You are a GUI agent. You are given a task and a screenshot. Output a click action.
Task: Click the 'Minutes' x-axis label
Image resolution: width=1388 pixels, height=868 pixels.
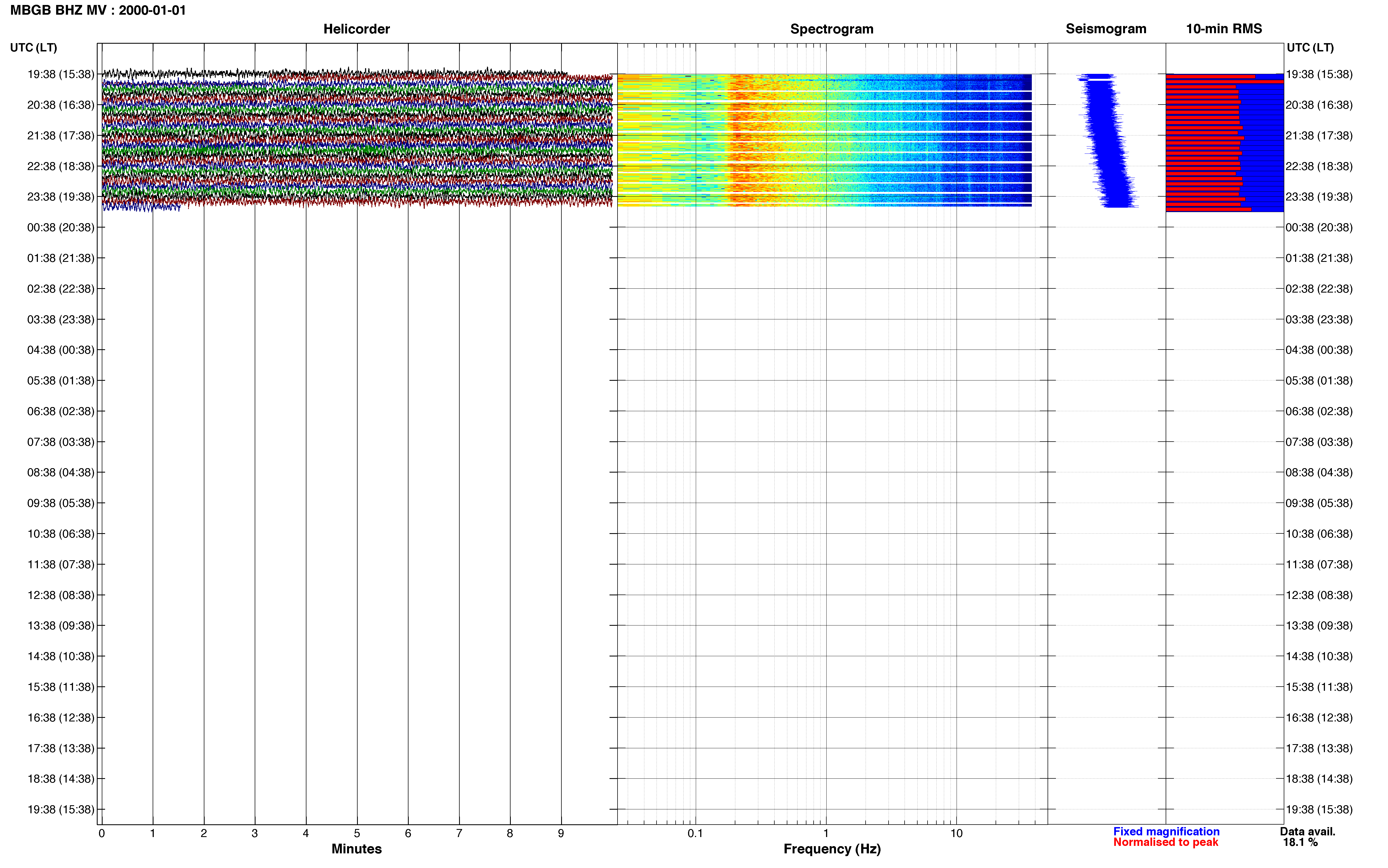(356, 848)
